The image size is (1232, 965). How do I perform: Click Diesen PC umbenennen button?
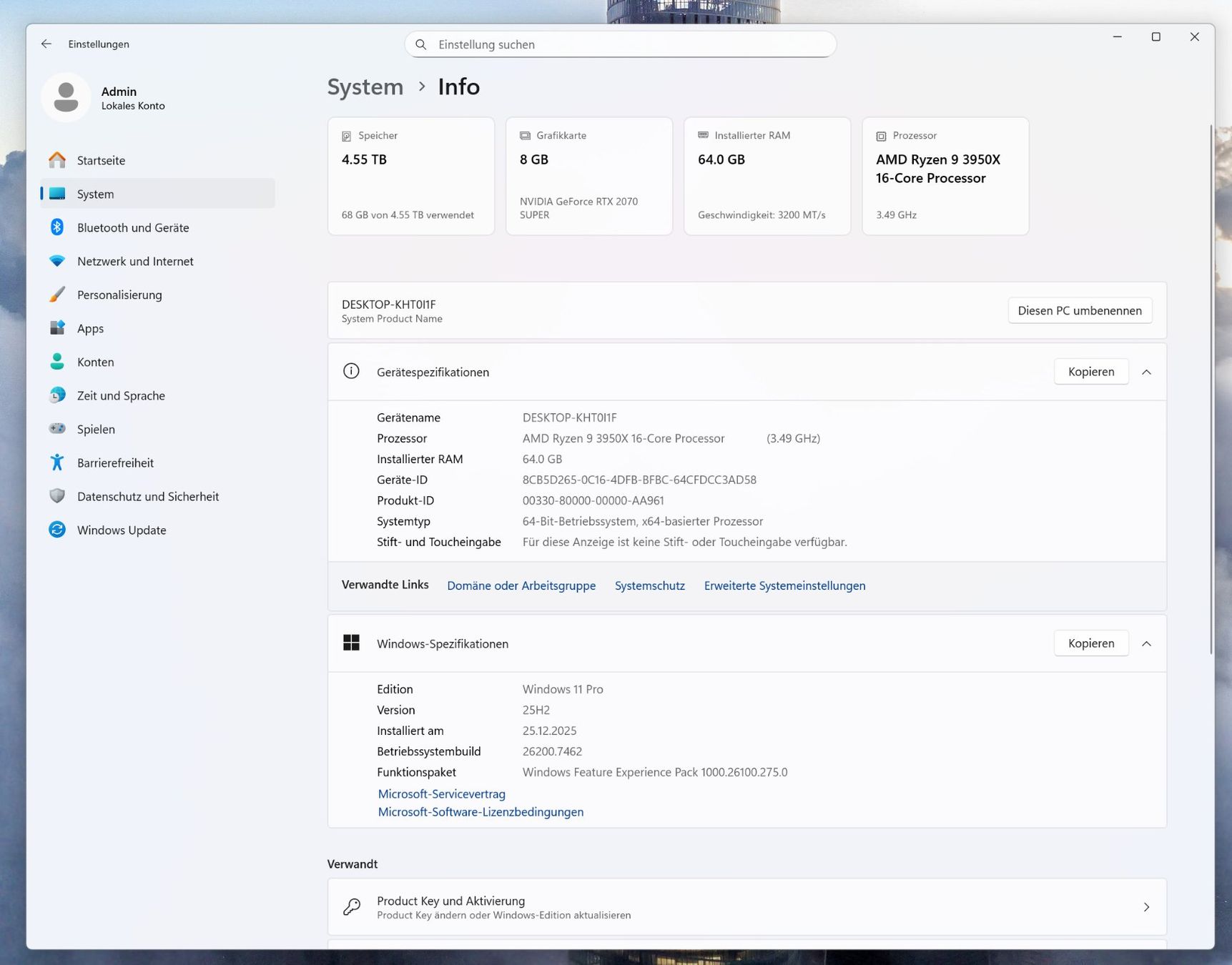tap(1080, 310)
